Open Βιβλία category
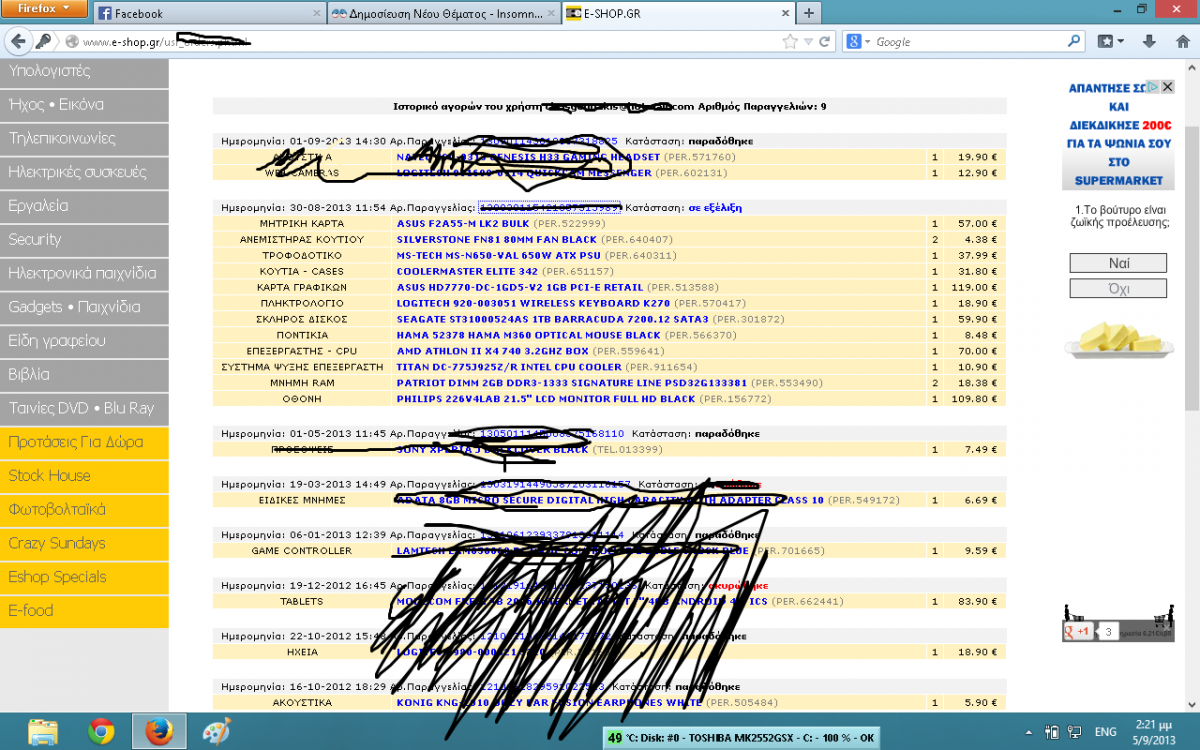1200x750 pixels. [84, 374]
